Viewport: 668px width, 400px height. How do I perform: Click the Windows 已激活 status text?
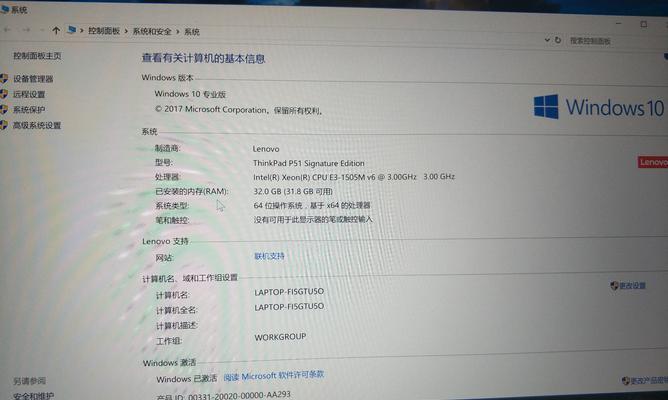coord(186,379)
